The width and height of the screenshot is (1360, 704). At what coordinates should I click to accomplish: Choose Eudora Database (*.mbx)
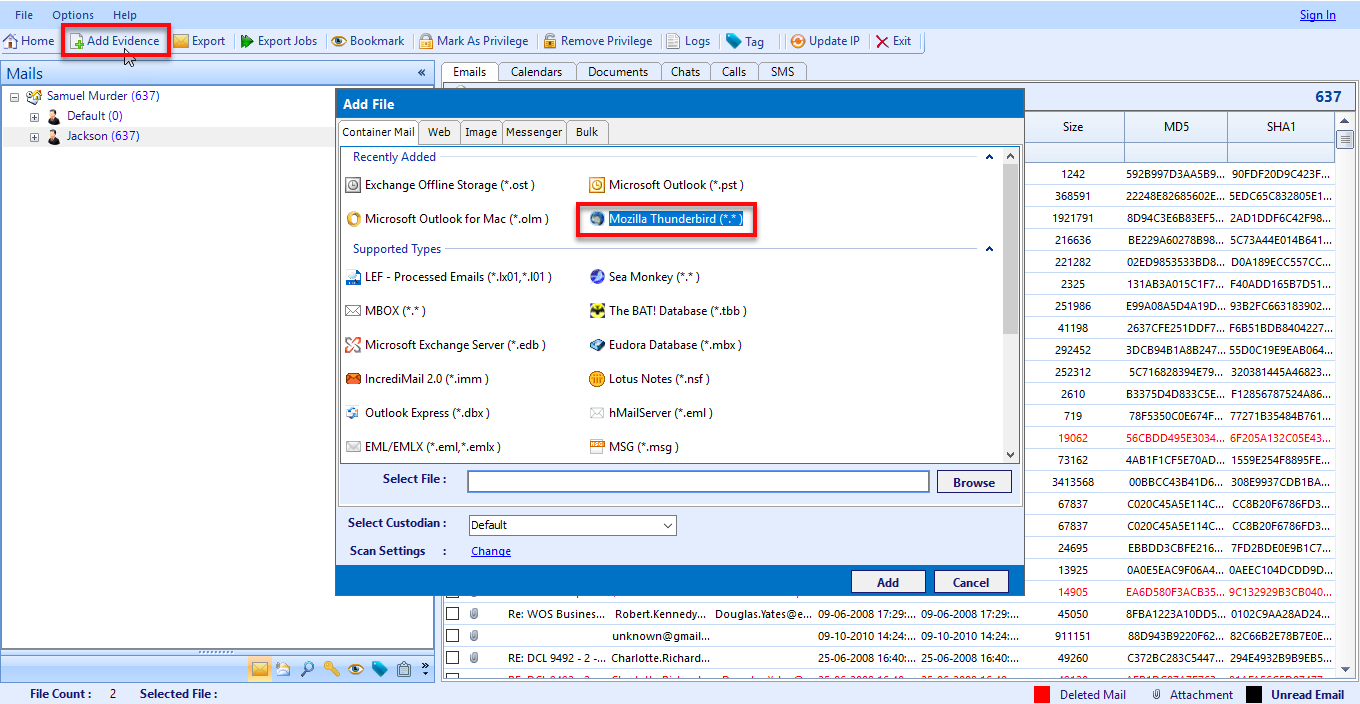point(665,345)
